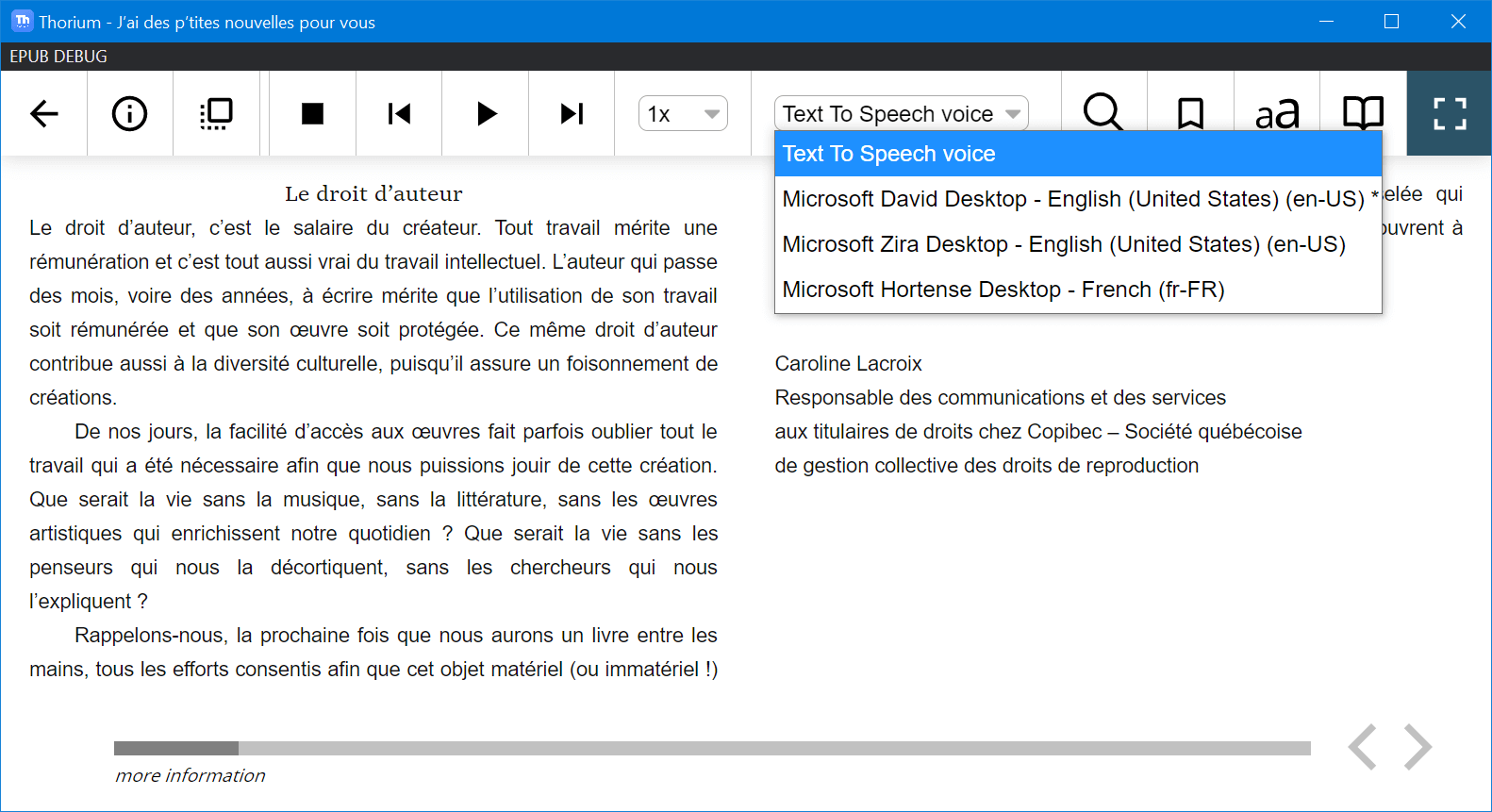Go to the previous page arrow
This screenshot has width=1492, height=812.
[1363, 748]
